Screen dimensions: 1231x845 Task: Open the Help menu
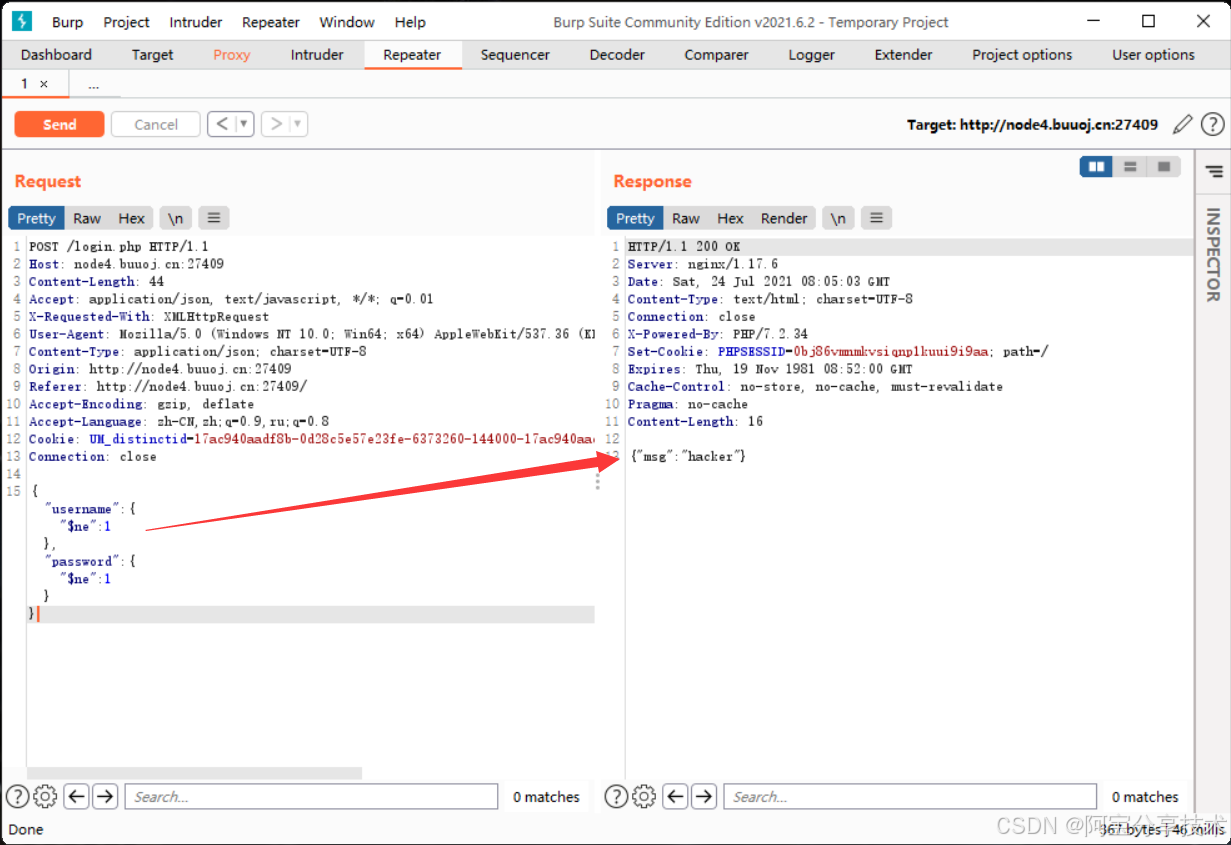point(410,22)
